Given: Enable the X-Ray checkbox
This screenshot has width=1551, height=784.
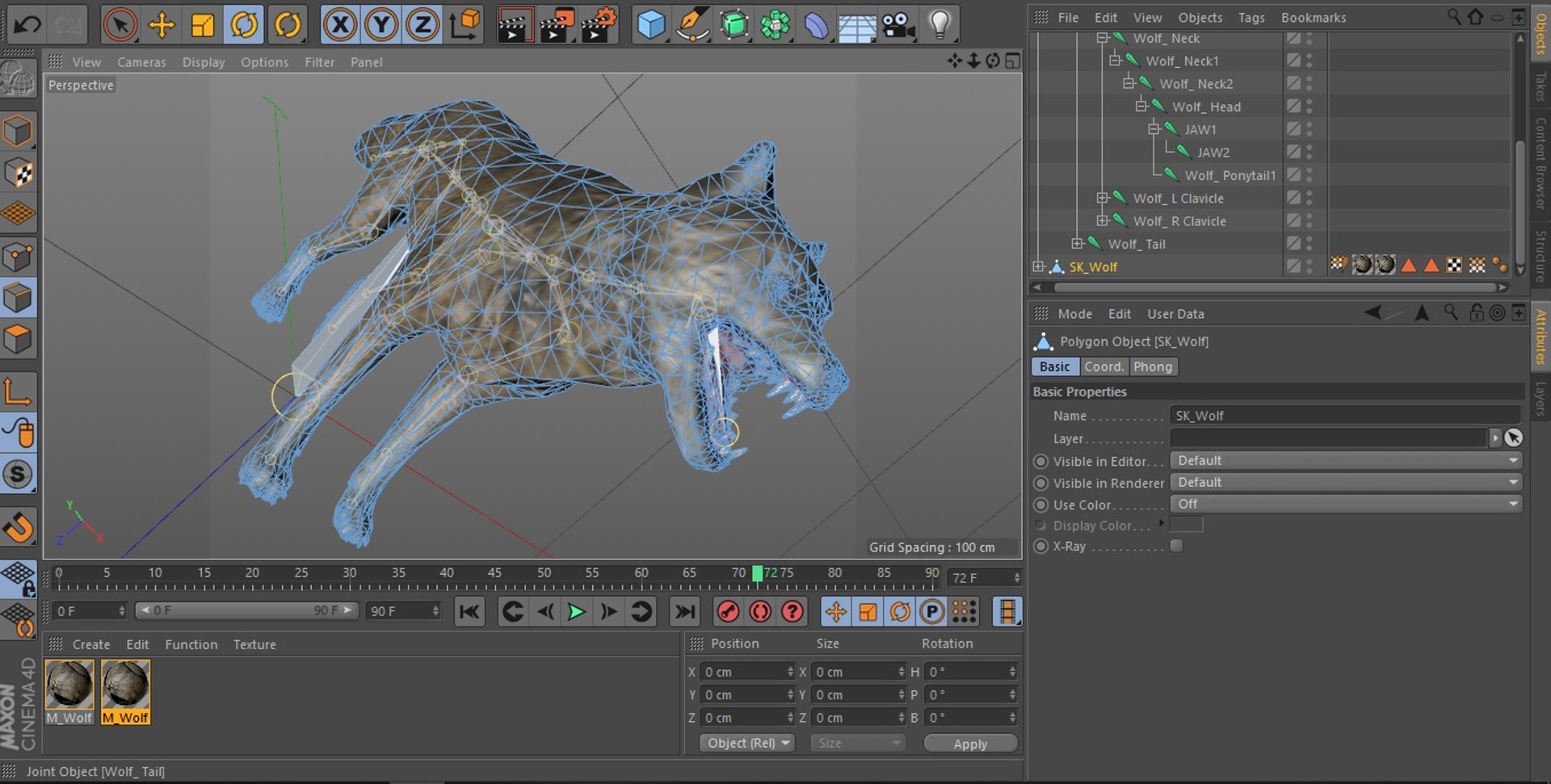Looking at the screenshot, I should tap(1177, 546).
